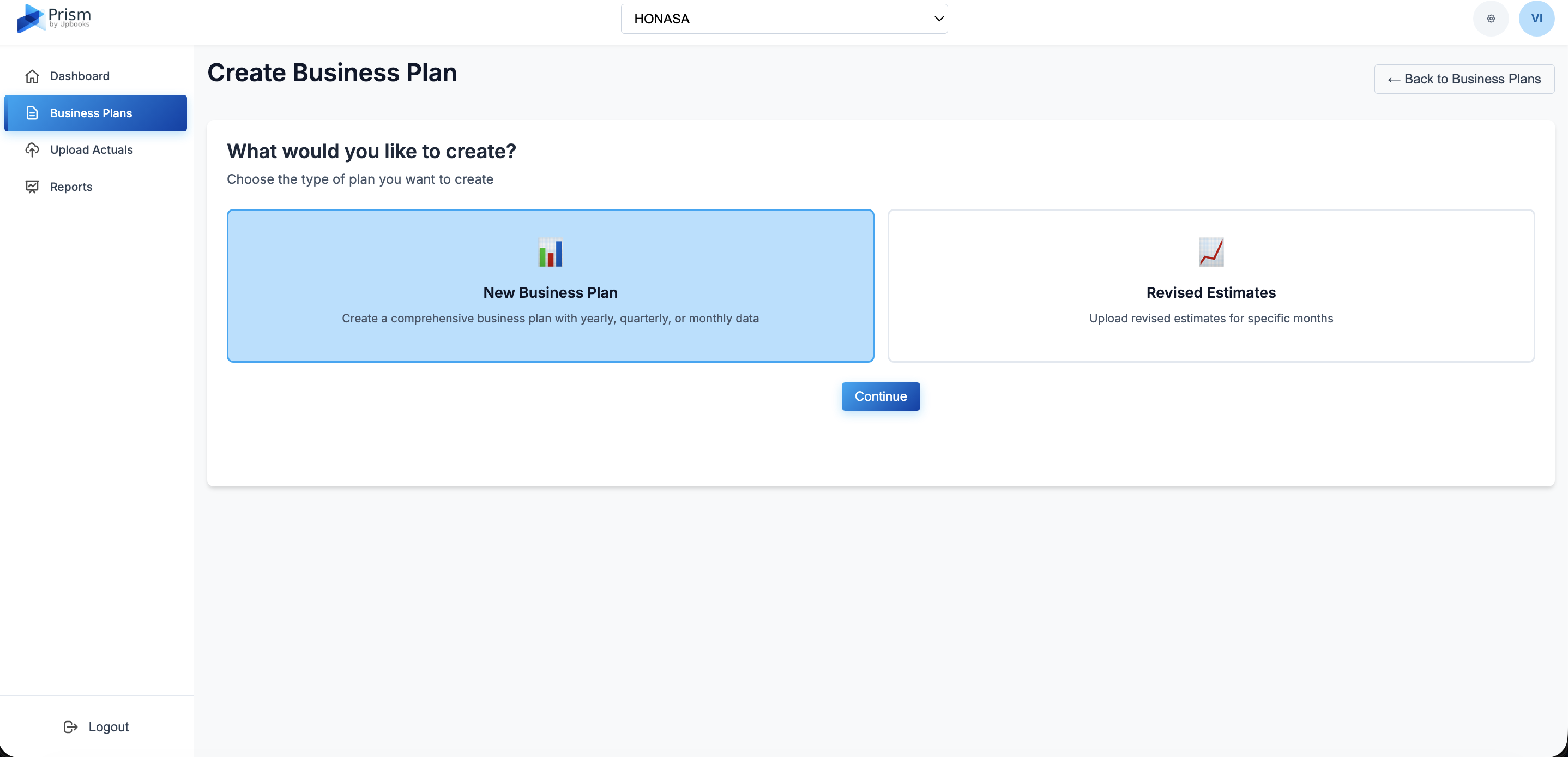Open the settings gear in top bar
This screenshot has width=1568, height=757.
[1490, 18]
